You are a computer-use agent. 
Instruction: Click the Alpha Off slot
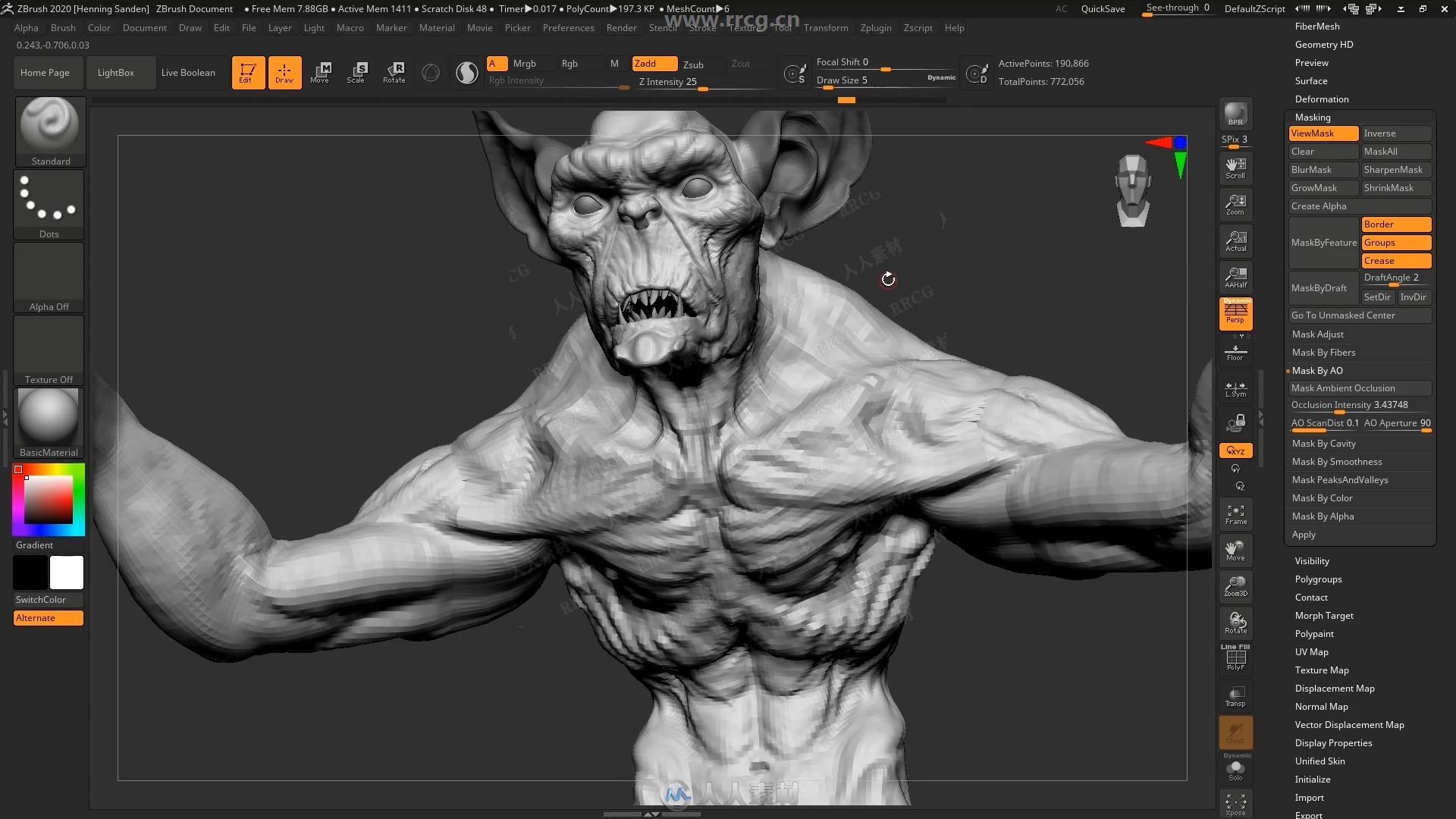(x=49, y=278)
